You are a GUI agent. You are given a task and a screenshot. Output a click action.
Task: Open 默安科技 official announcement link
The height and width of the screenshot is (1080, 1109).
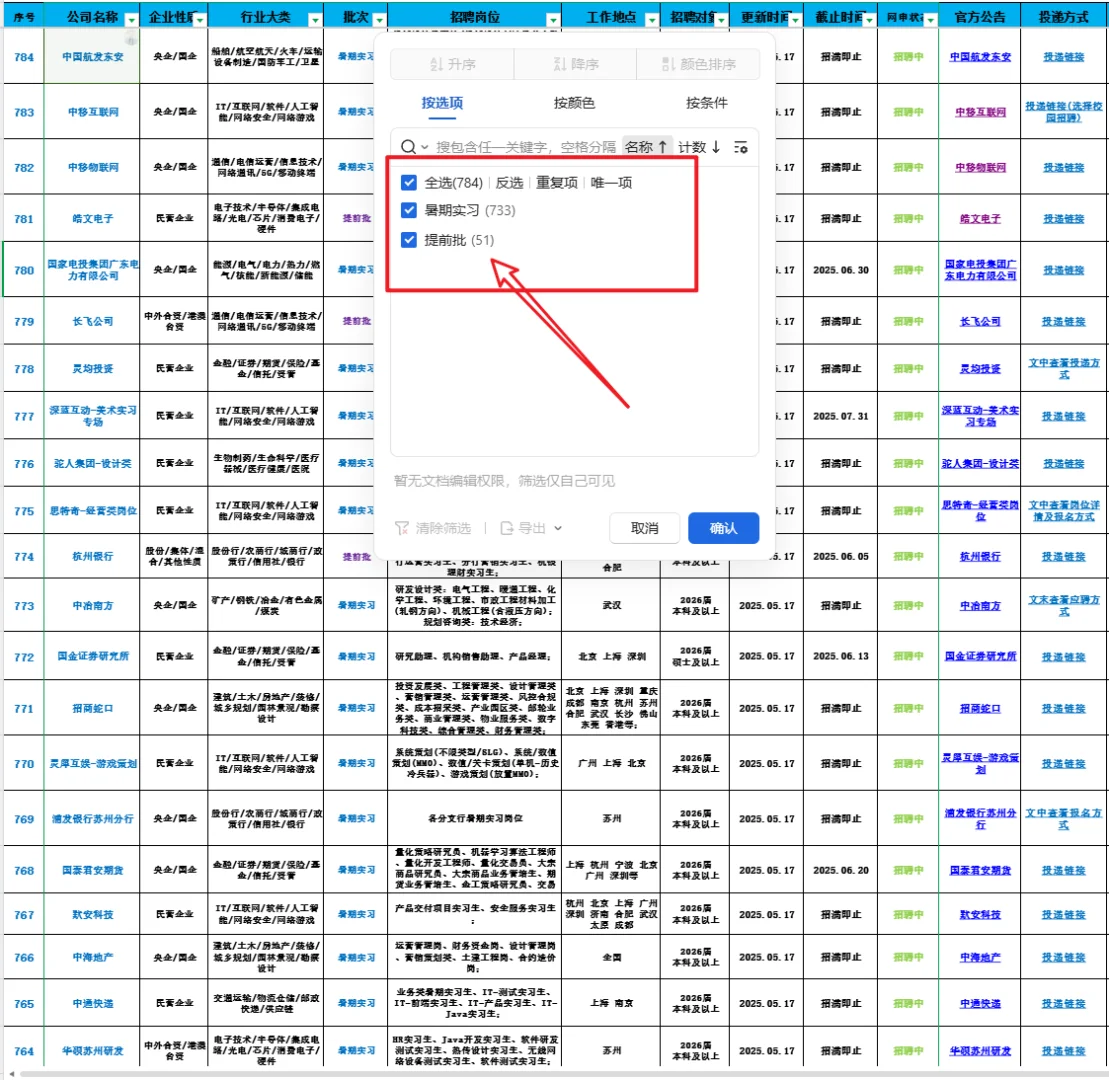tap(980, 914)
